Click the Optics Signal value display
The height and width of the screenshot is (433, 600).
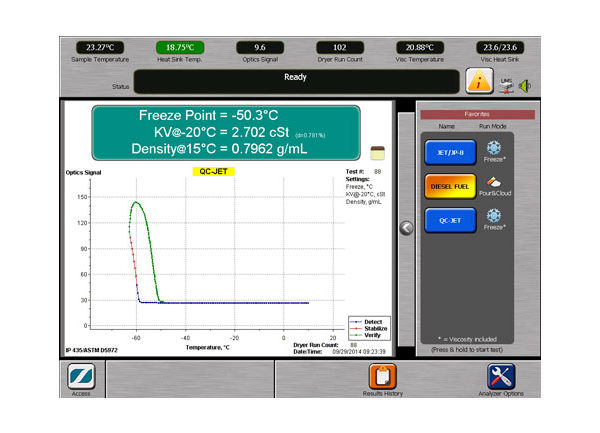pyautogui.click(x=260, y=47)
